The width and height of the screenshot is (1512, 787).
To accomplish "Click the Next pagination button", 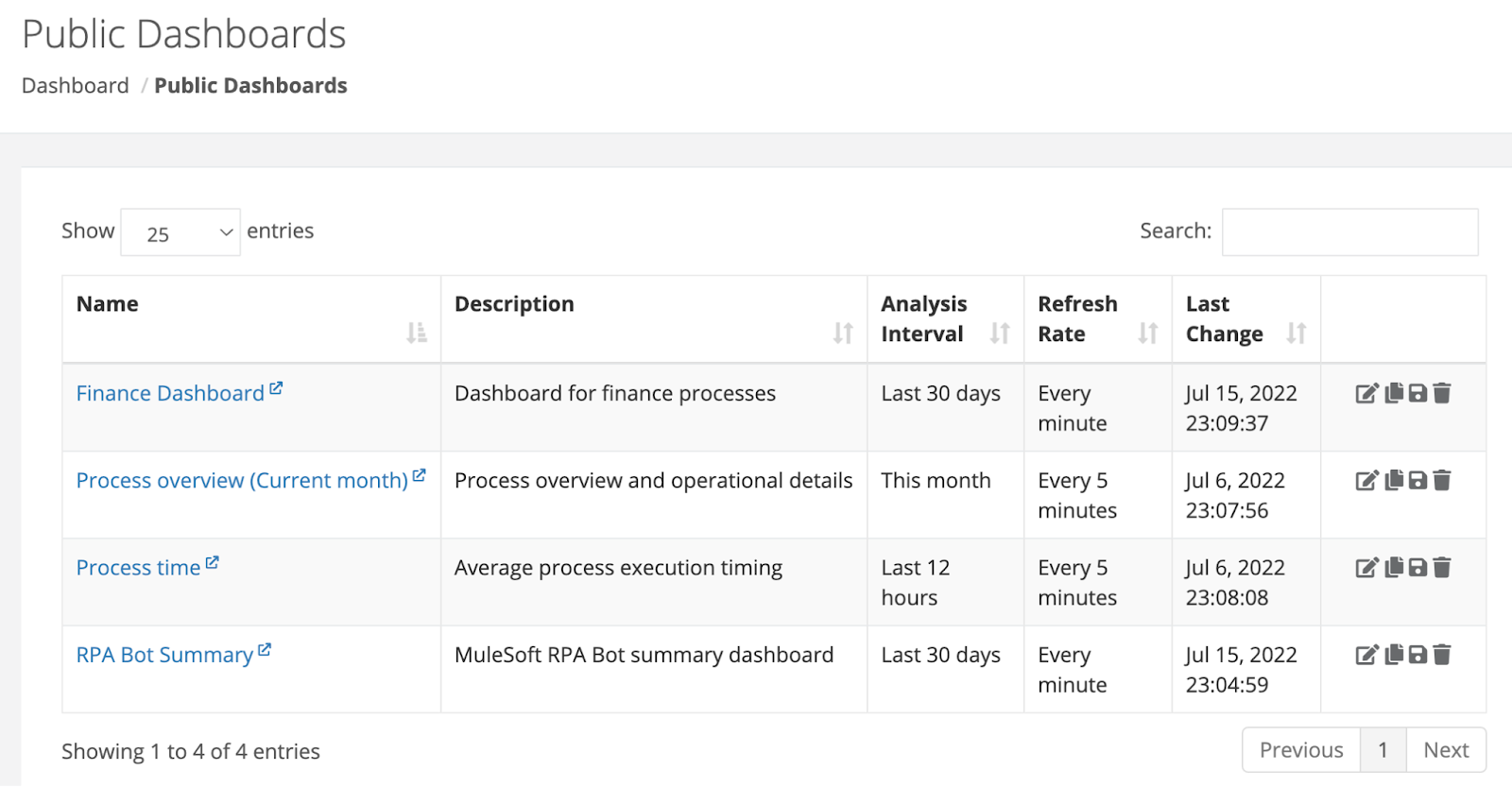I will 1446,750.
